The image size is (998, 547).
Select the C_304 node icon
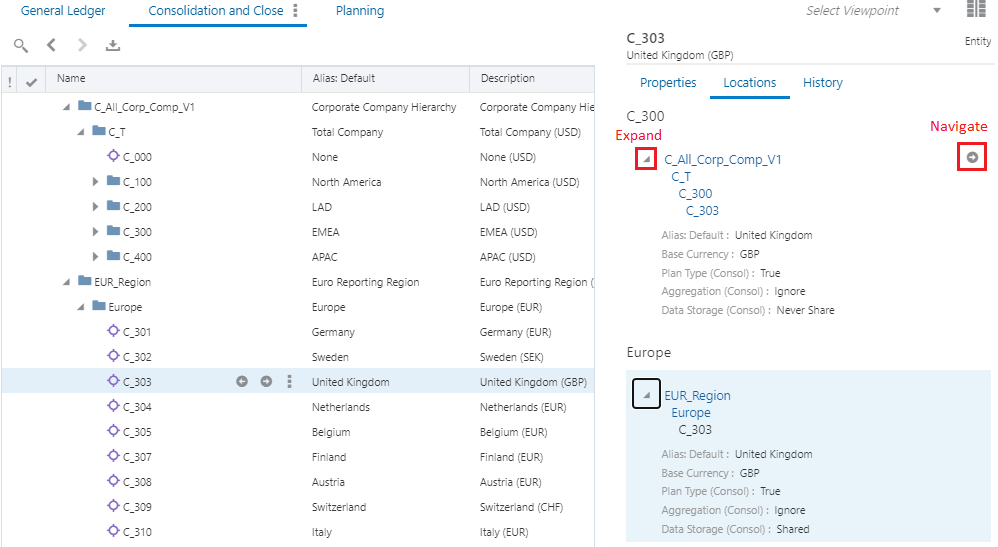113,406
